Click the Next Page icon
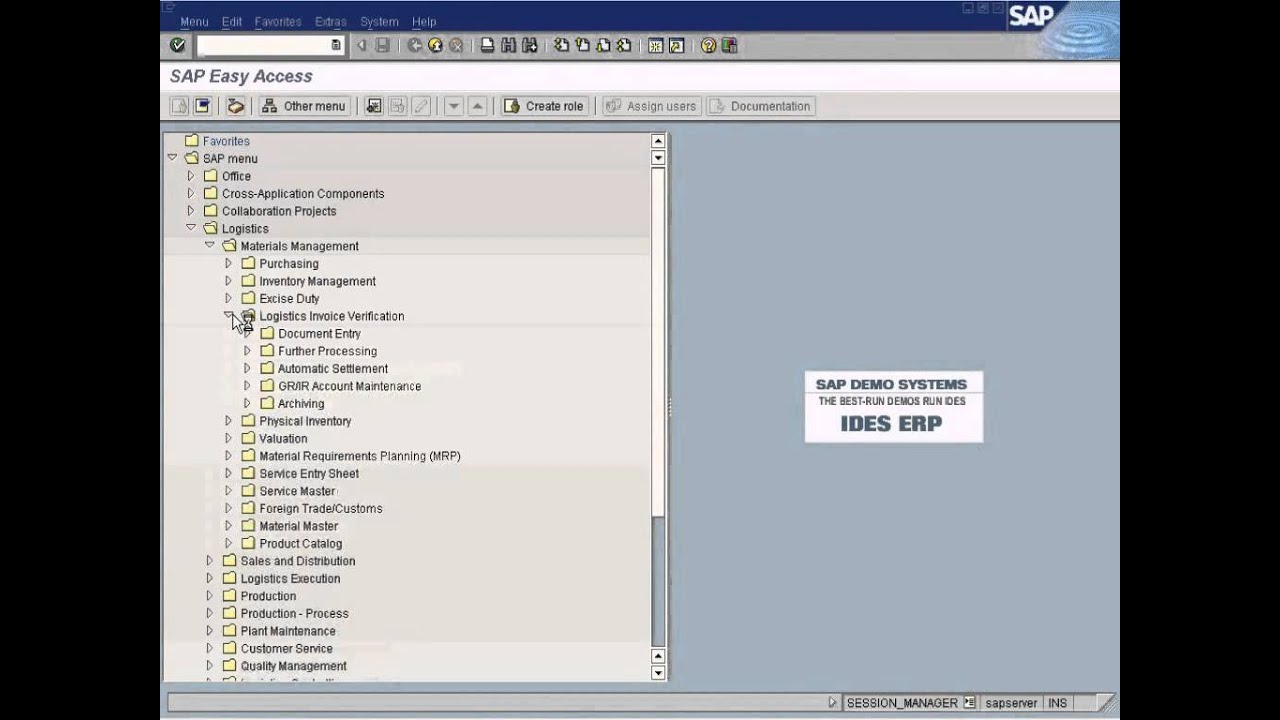Screen dimensions: 1280x720 point(603,45)
